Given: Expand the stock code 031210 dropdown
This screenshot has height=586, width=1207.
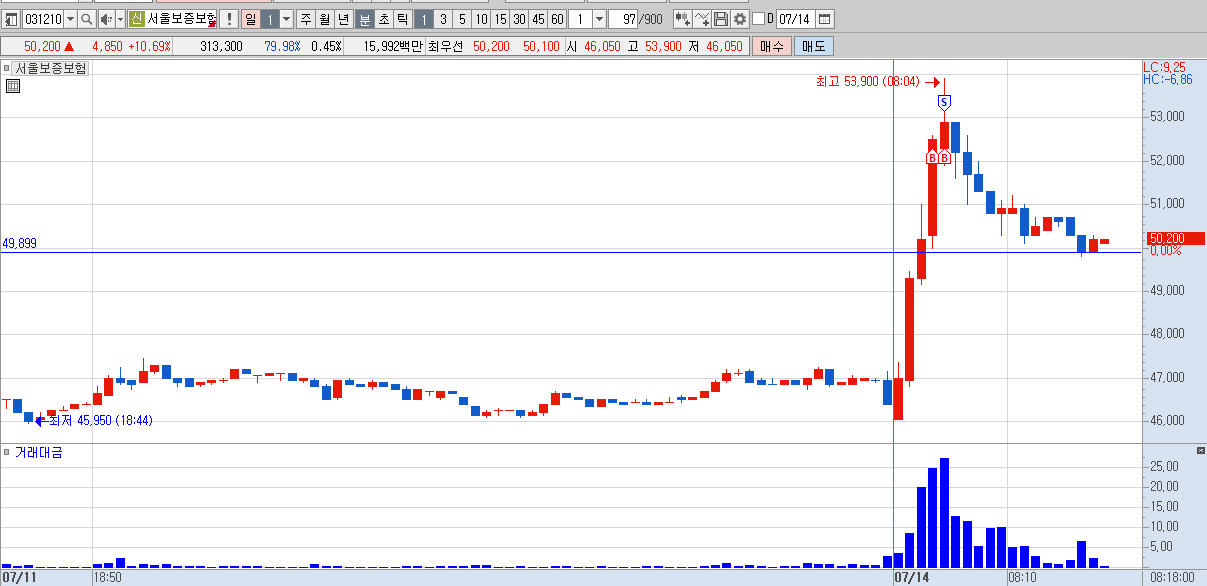Looking at the screenshot, I should click(x=70, y=19).
